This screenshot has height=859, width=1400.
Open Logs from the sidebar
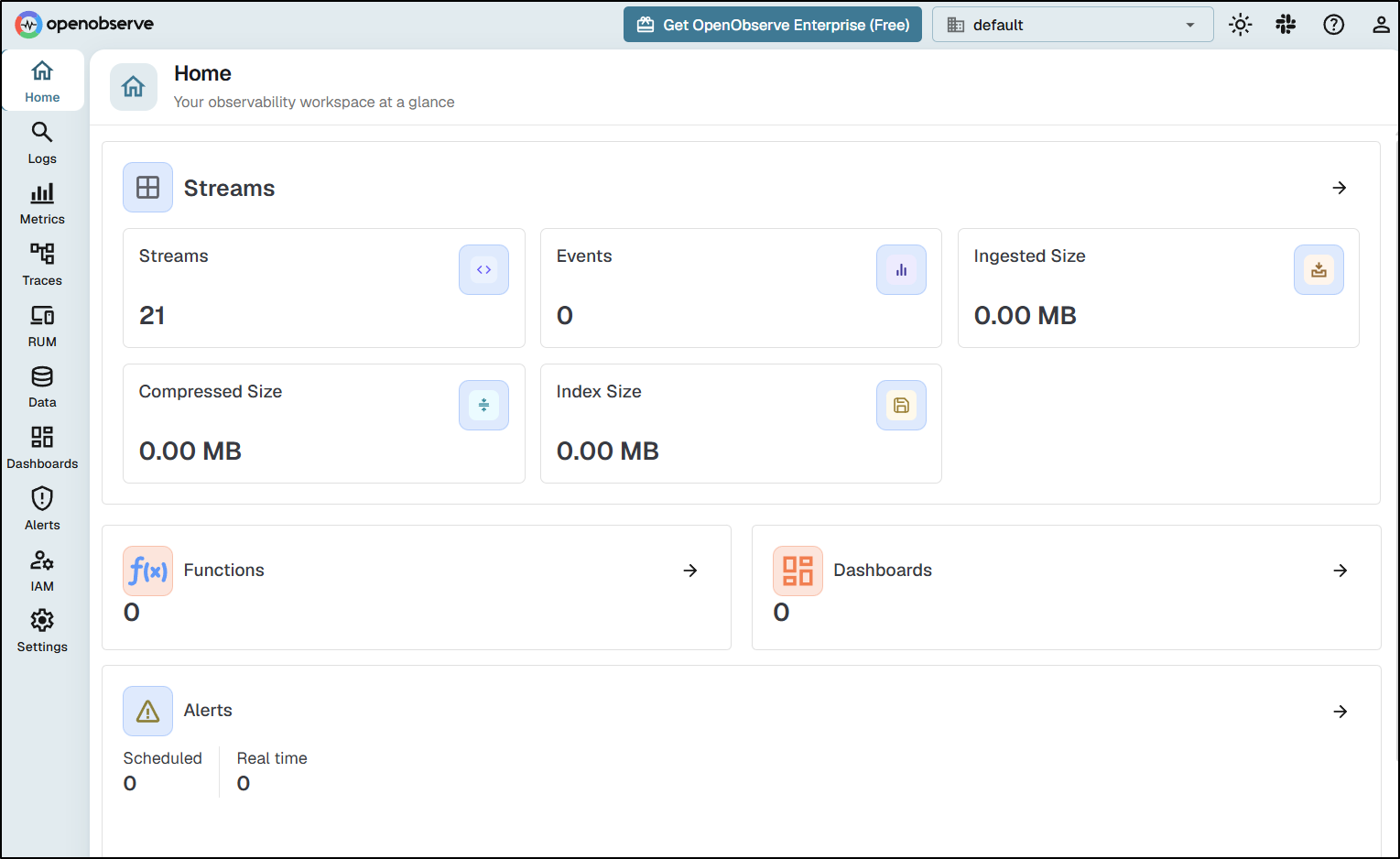tap(42, 143)
